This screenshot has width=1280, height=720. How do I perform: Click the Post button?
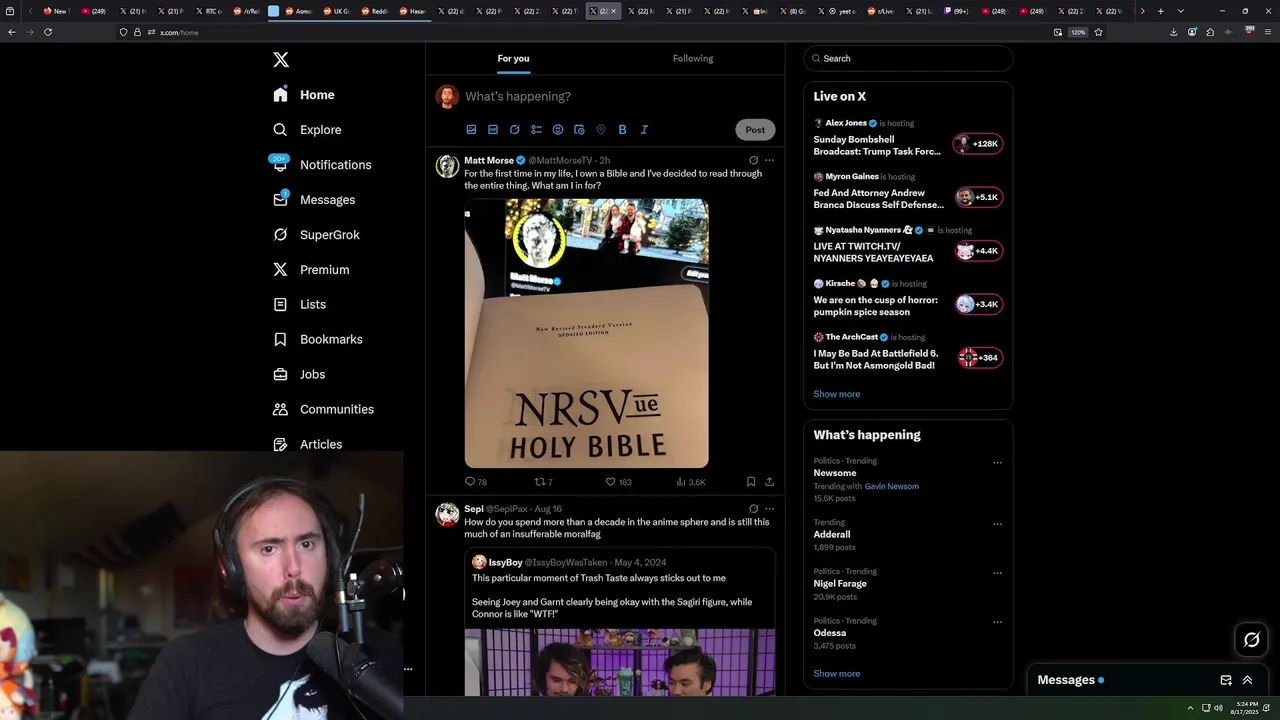click(755, 130)
